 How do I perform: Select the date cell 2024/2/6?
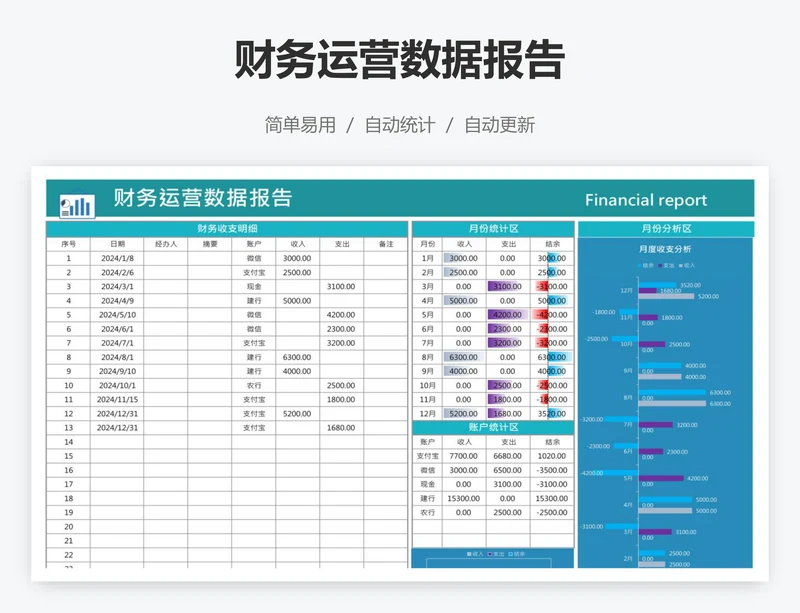tap(117, 273)
